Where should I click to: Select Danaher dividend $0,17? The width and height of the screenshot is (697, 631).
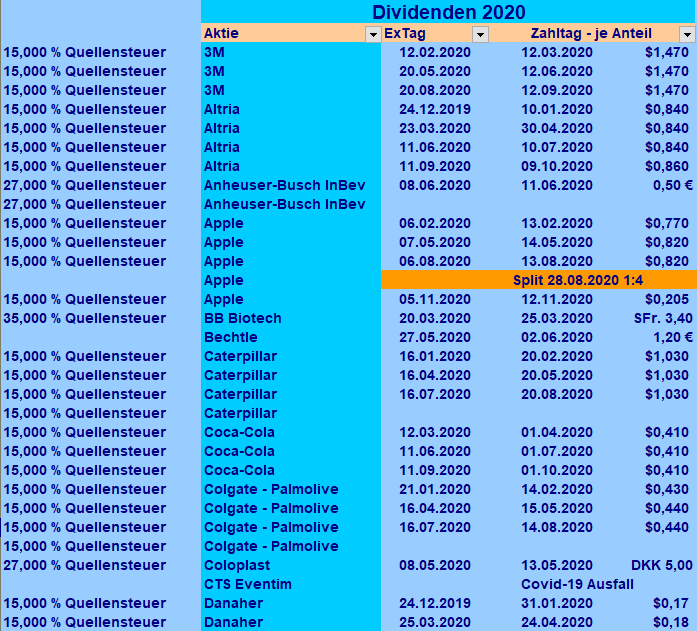coord(671,603)
